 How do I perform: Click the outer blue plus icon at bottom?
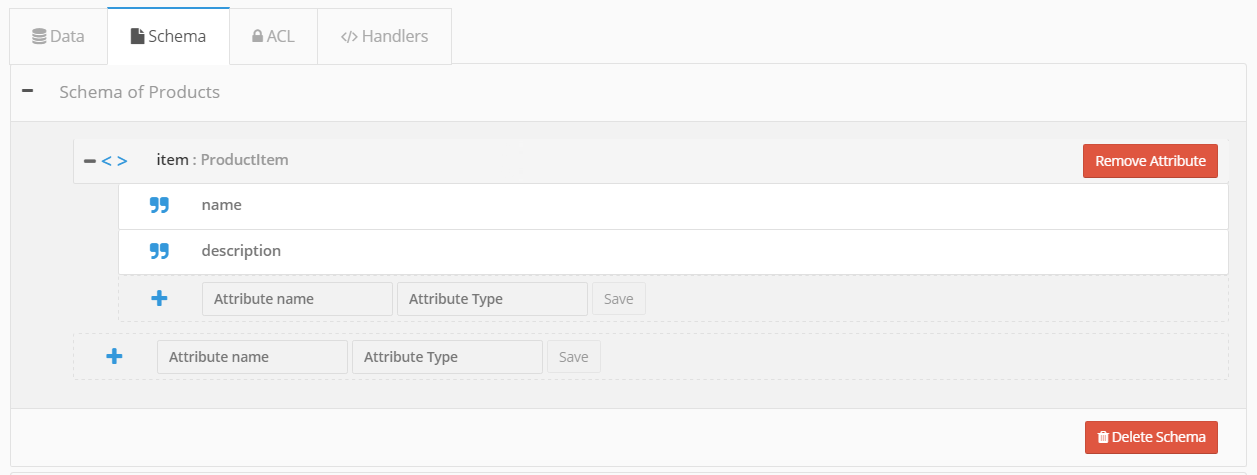click(x=114, y=356)
